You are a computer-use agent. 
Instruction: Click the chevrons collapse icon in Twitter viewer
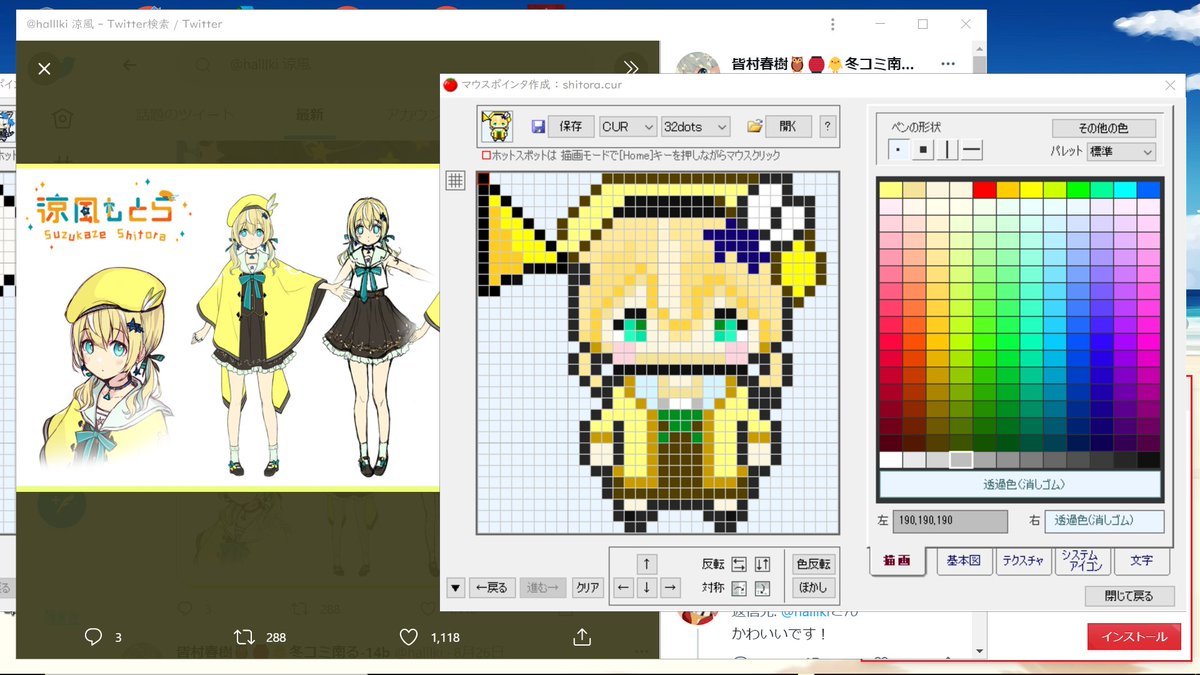(x=631, y=68)
